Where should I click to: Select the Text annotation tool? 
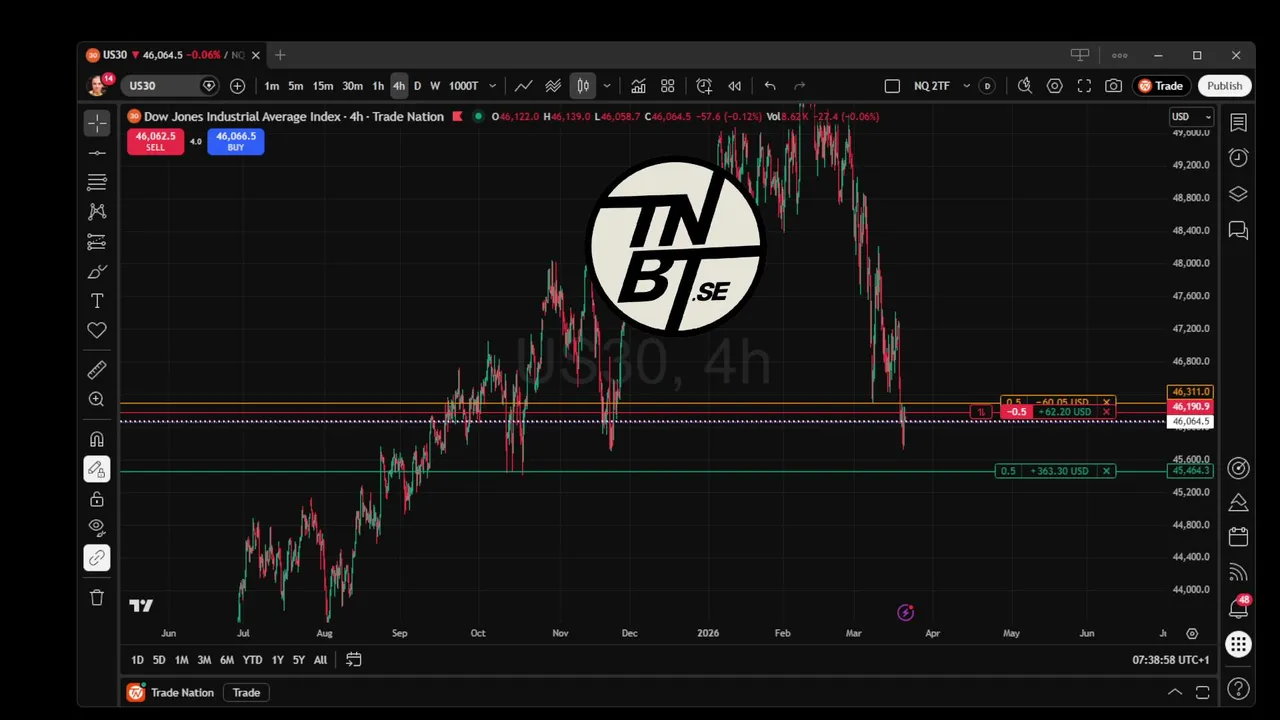[x=97, y=301]
